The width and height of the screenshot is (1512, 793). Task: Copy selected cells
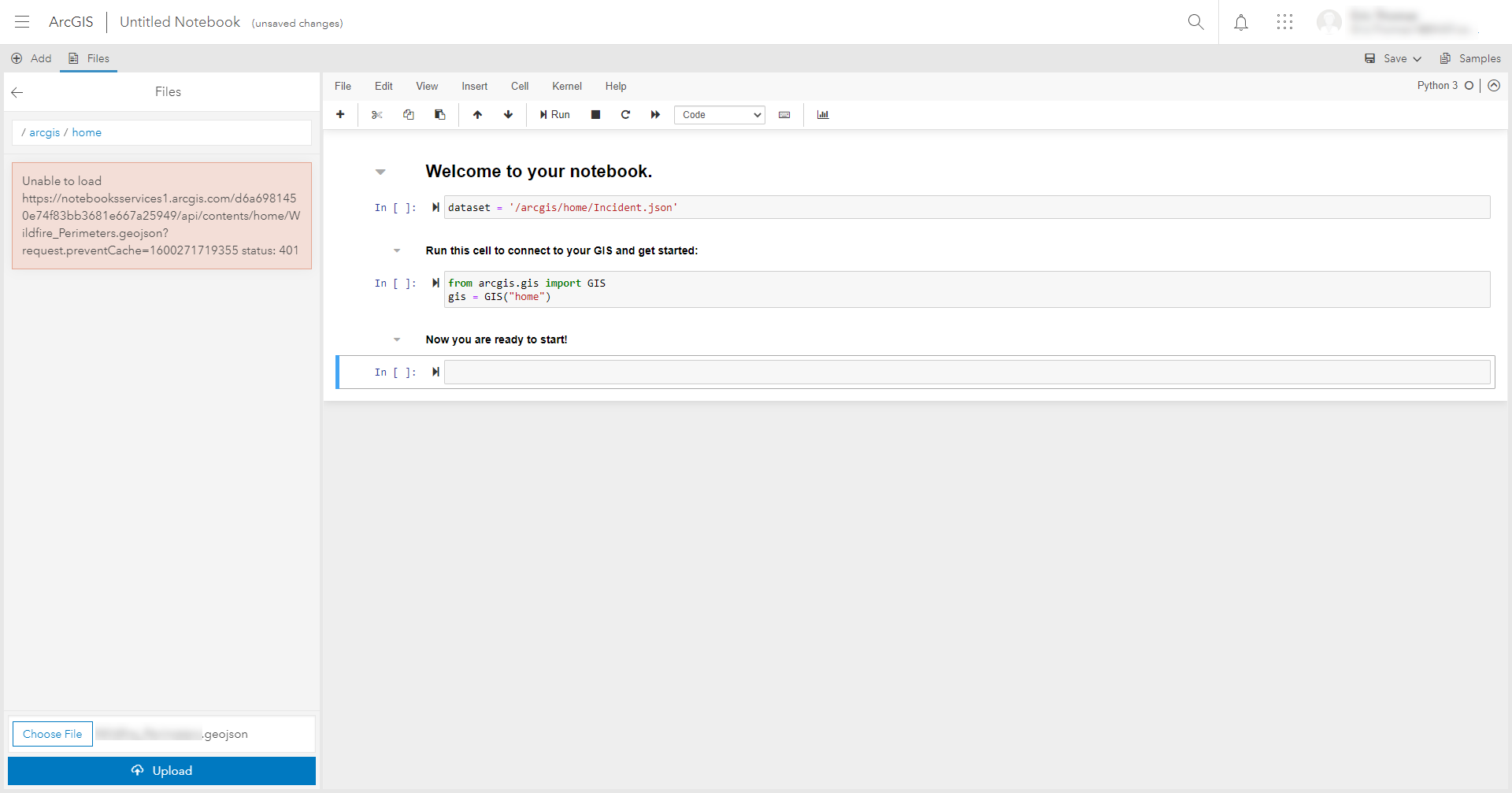coord(408,115)
